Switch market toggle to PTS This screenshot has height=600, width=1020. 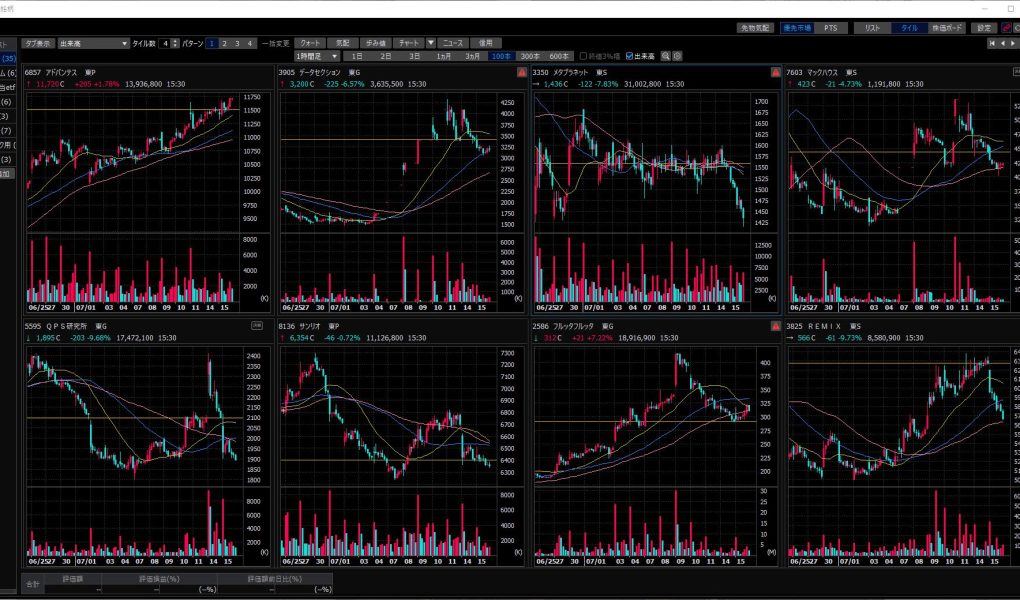[830, 28]
